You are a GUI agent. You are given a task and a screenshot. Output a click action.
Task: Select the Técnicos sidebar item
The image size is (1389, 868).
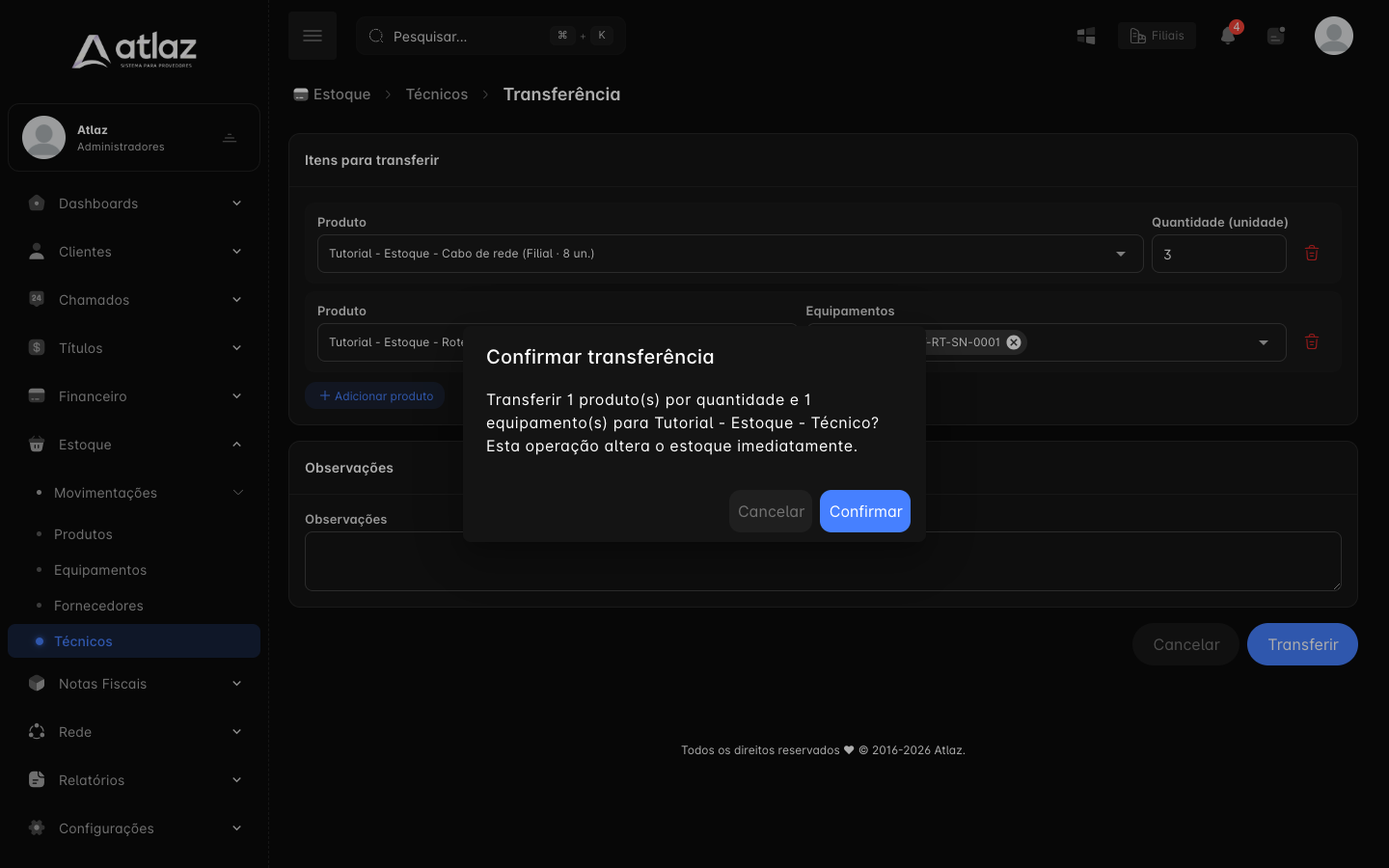[134, 641]
